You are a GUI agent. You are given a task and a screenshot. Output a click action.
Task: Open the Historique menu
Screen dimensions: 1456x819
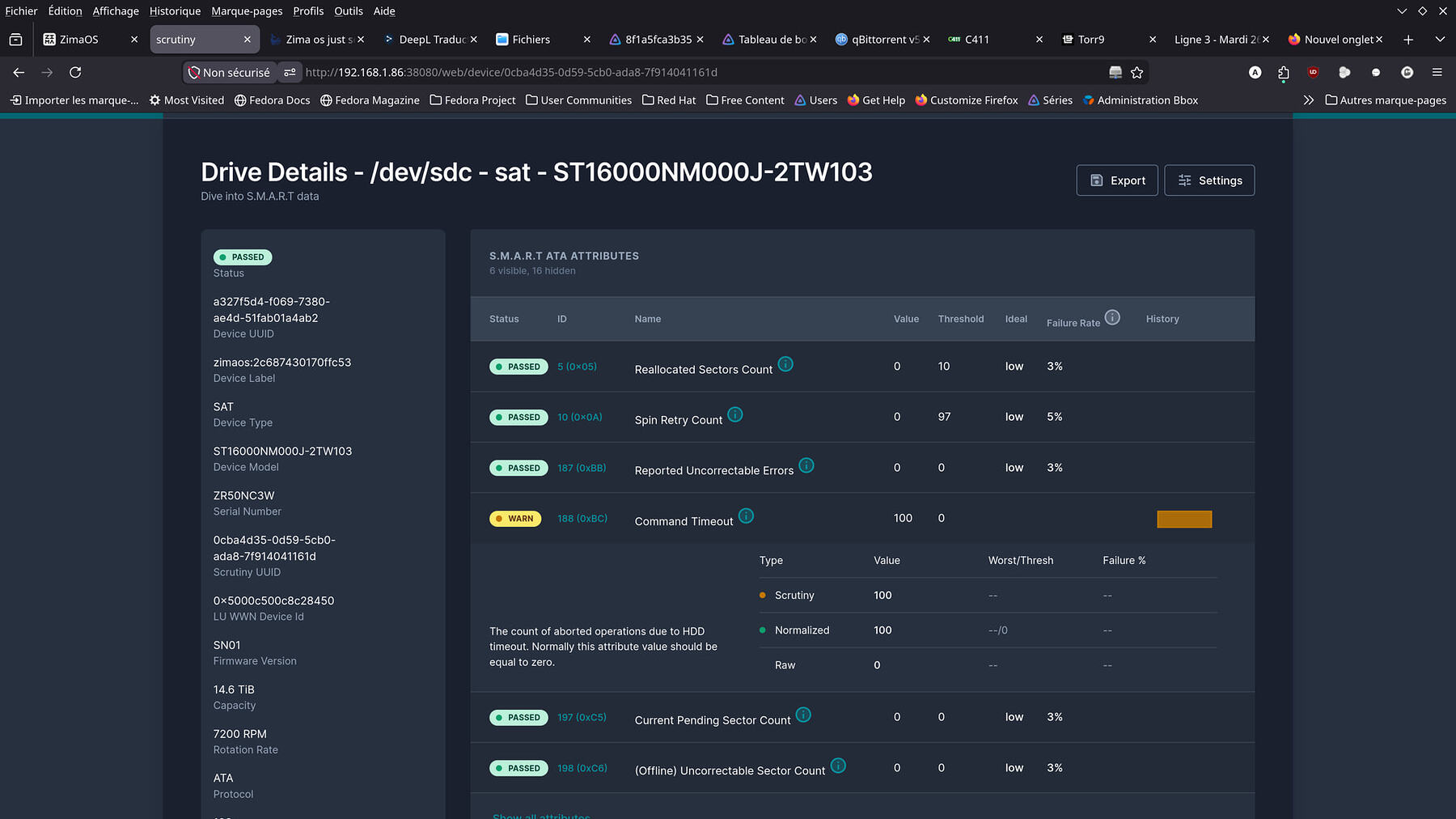click(x=175, y=11)
